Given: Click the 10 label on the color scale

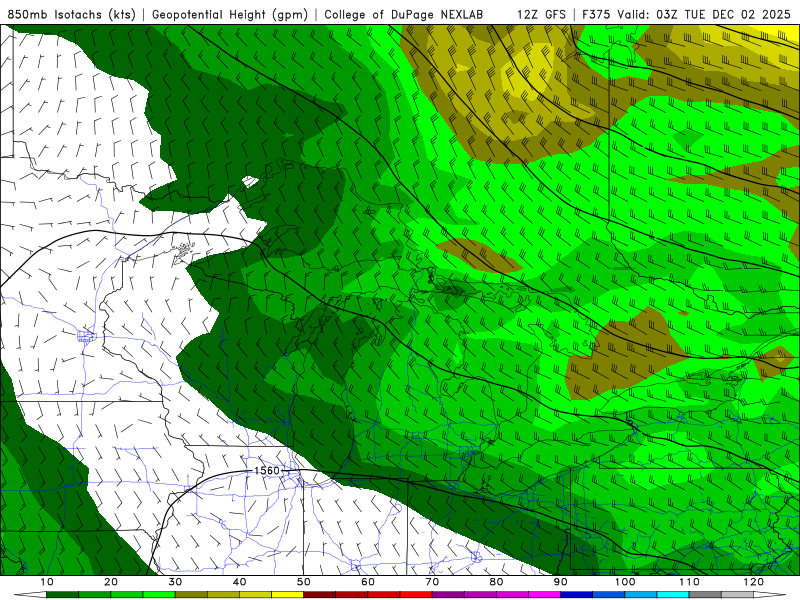Looking at the screenshot, I should pos(46,582).
